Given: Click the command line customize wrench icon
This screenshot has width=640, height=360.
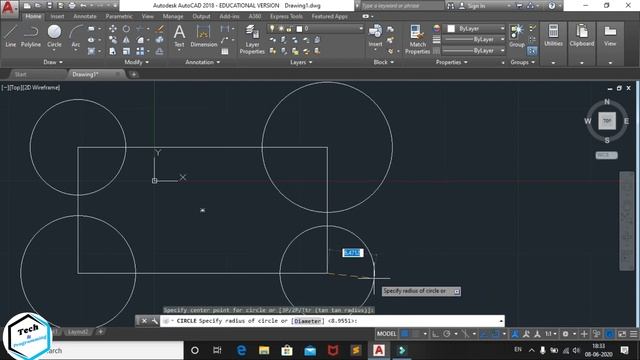Looking at the screenshot, I should (x=155, y=321).
